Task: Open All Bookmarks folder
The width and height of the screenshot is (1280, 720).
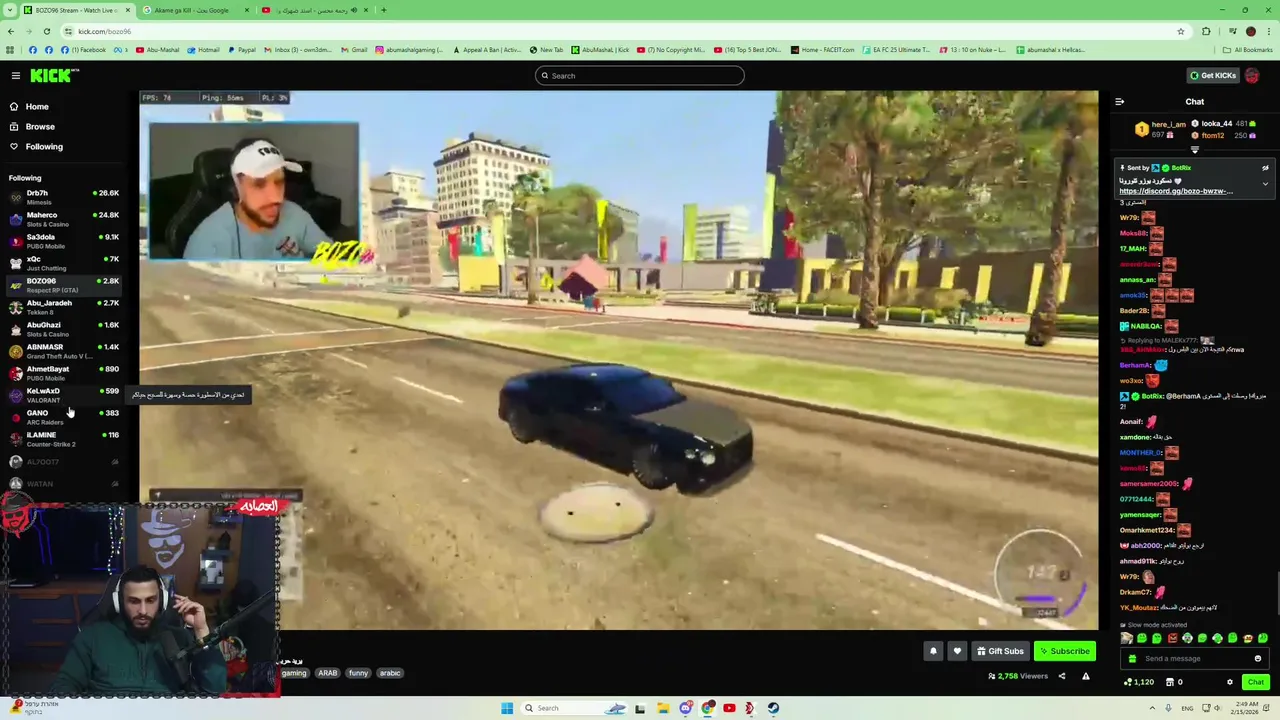Action: (x=1247, y=50)
